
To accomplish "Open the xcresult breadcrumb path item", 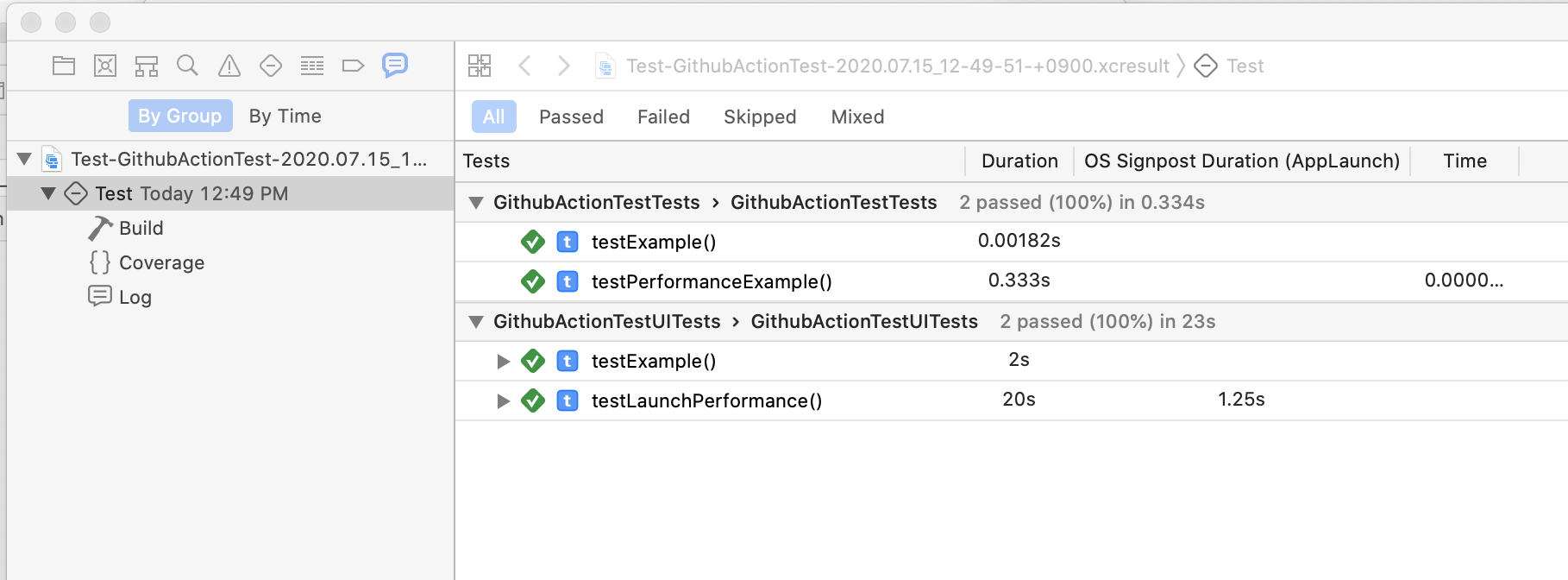I will point(898,66).
